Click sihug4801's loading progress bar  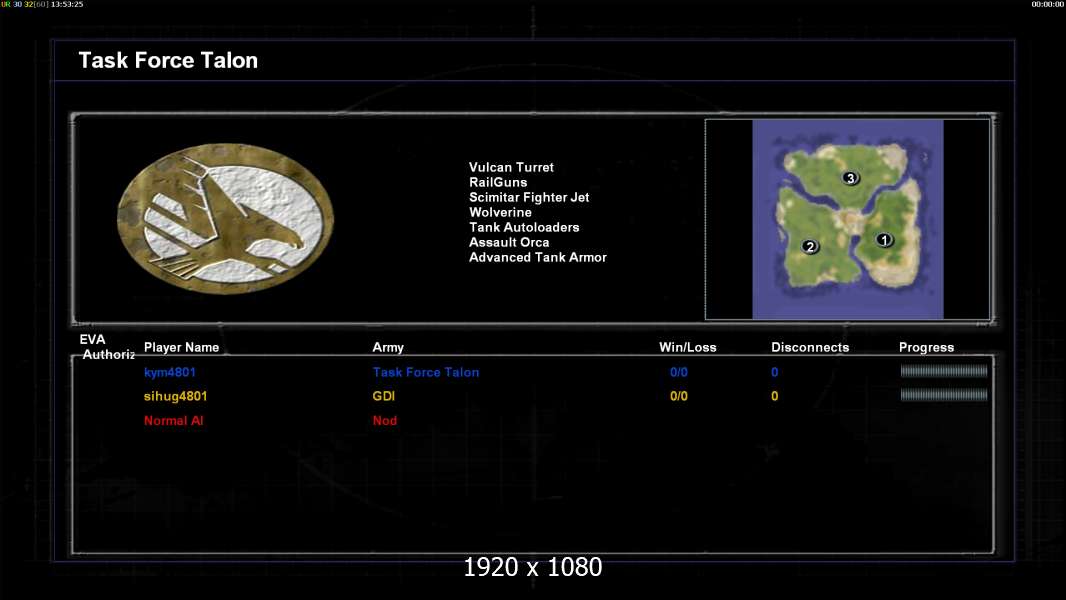click(x=944, y=395)
